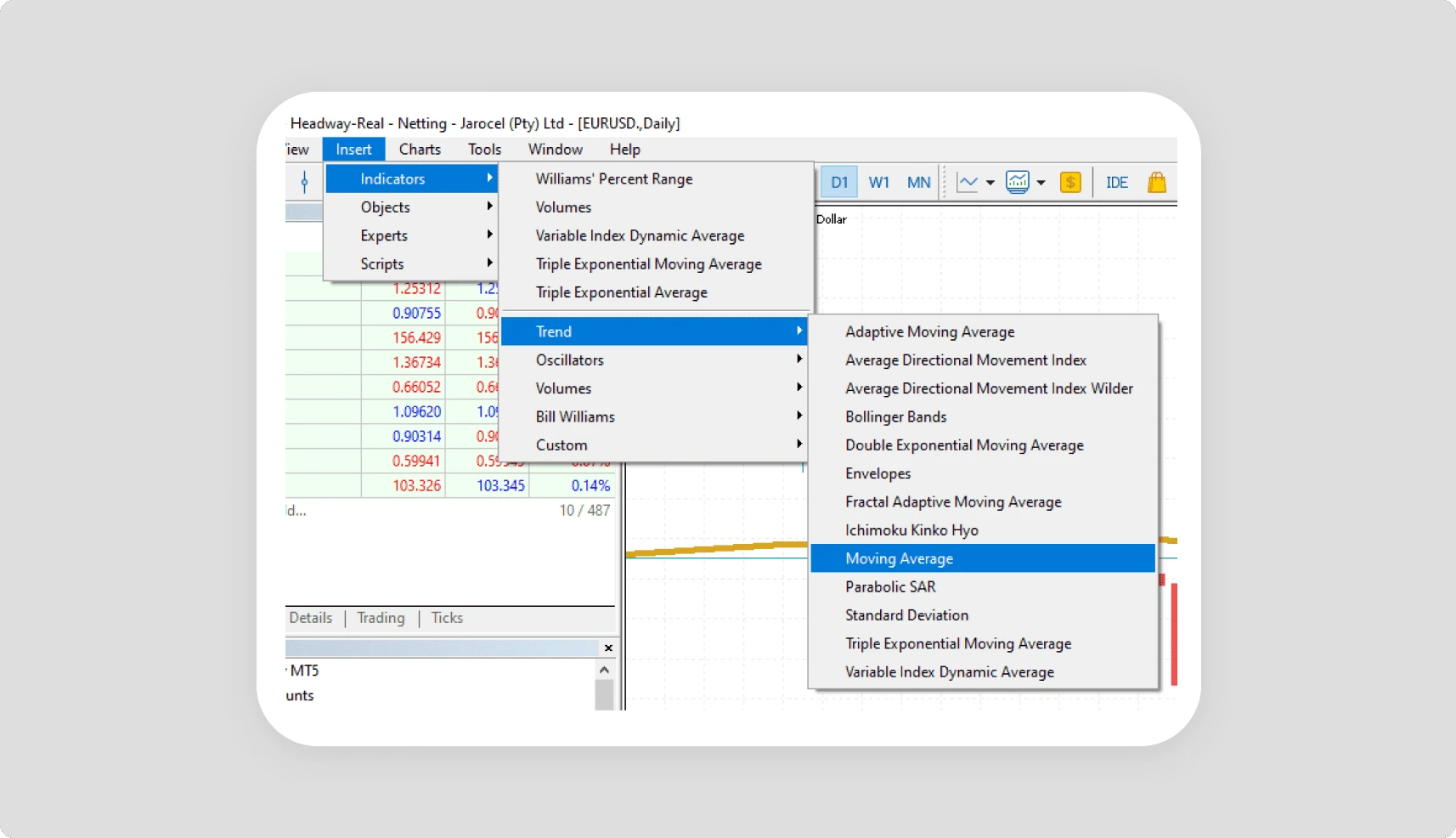This screenshot has height=838, width=1456.
Task: Open the Tools menu
Action: [x=484, y=149]
